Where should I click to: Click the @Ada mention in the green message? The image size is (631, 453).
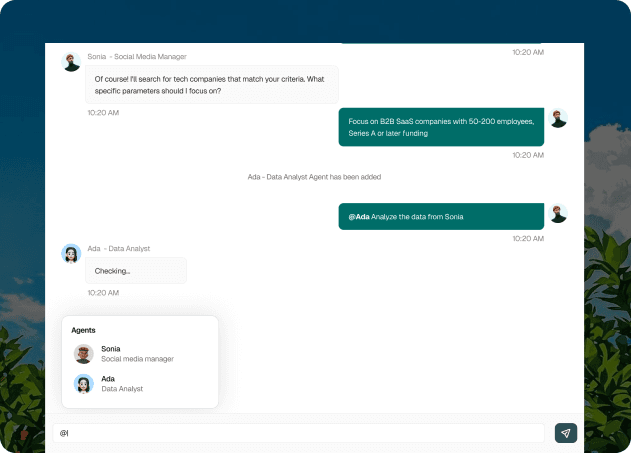pyautogui.click(x=358, y=216)
